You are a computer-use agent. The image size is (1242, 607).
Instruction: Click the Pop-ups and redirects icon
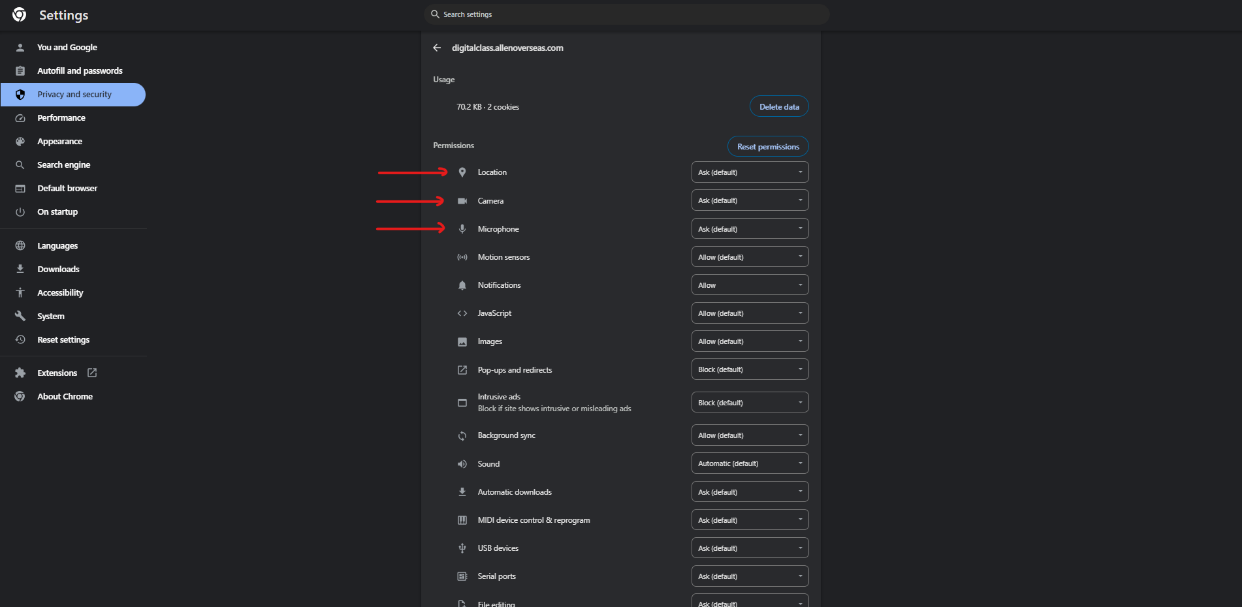pos(462,370)
